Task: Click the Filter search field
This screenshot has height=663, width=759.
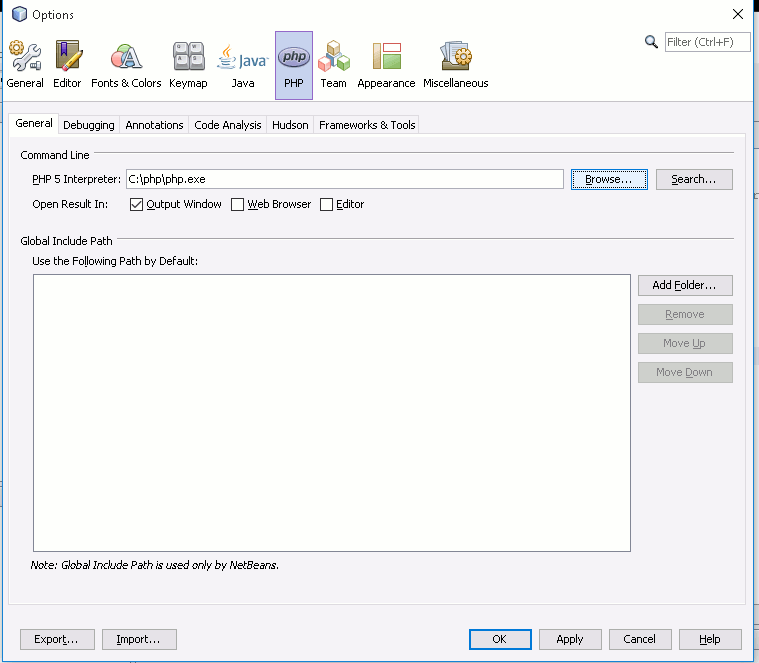Action: point(707,42)
